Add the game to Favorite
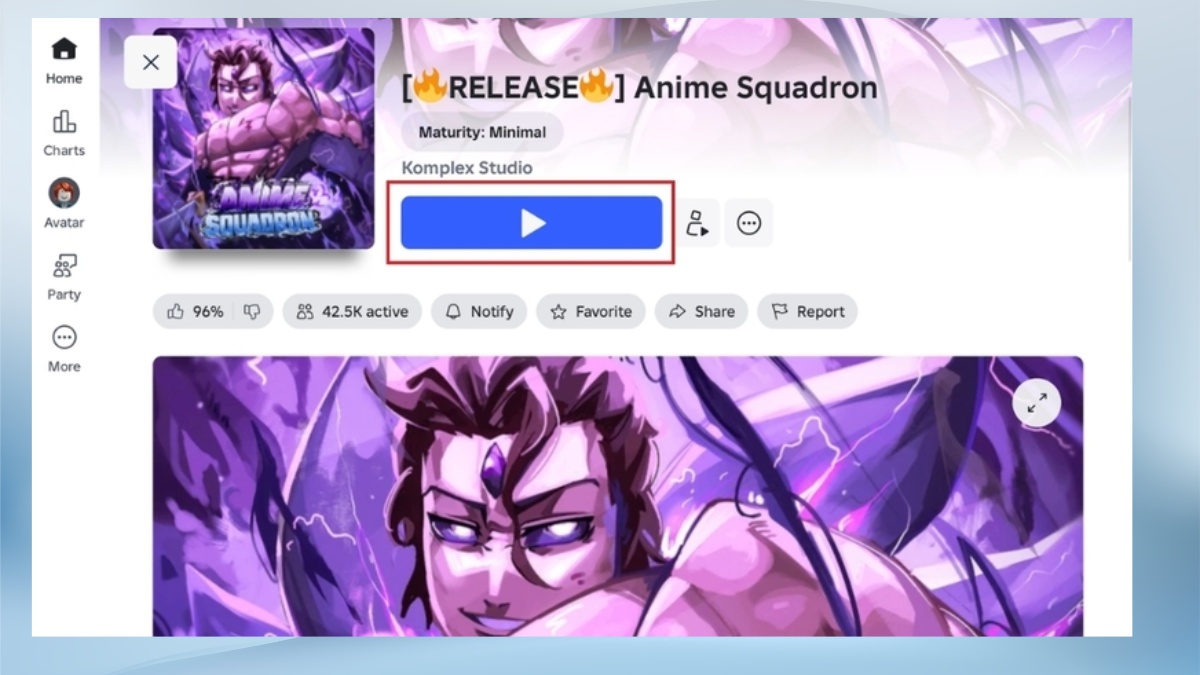This screenshot has height=675, width=1200. click(591, 312)
